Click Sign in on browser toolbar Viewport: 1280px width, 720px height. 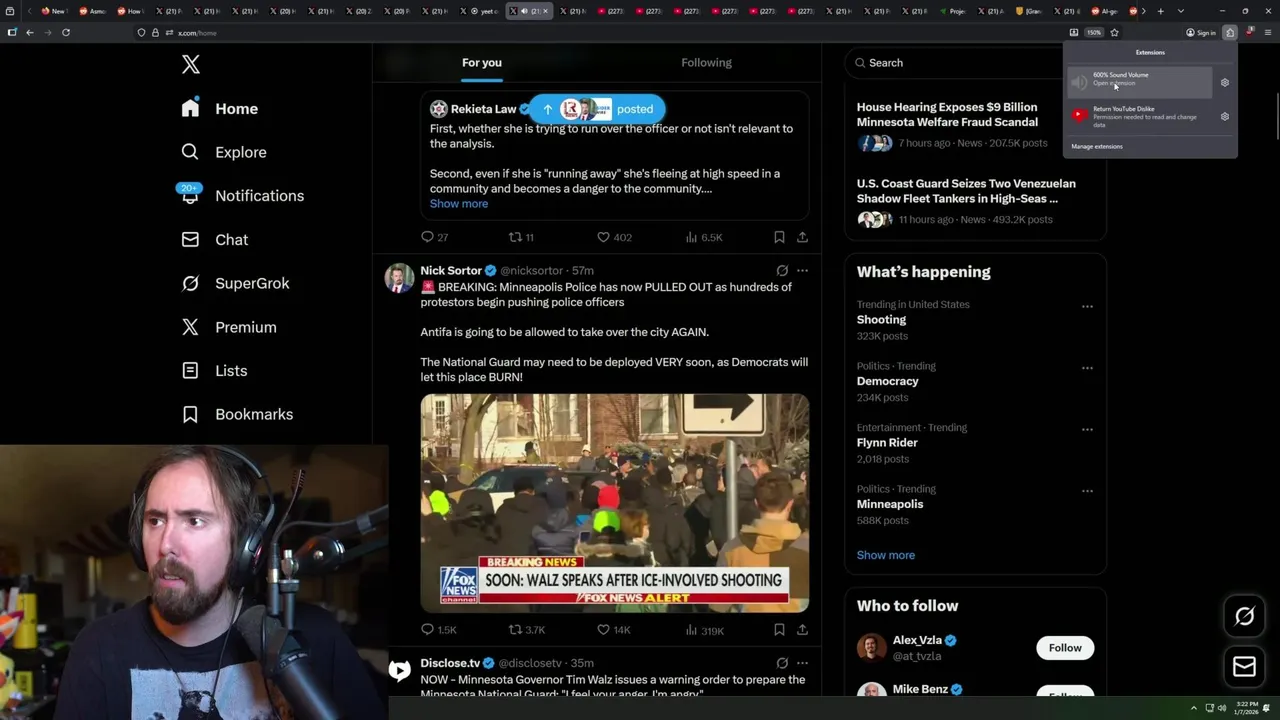pyautogui.click(x=1200, y=32)
